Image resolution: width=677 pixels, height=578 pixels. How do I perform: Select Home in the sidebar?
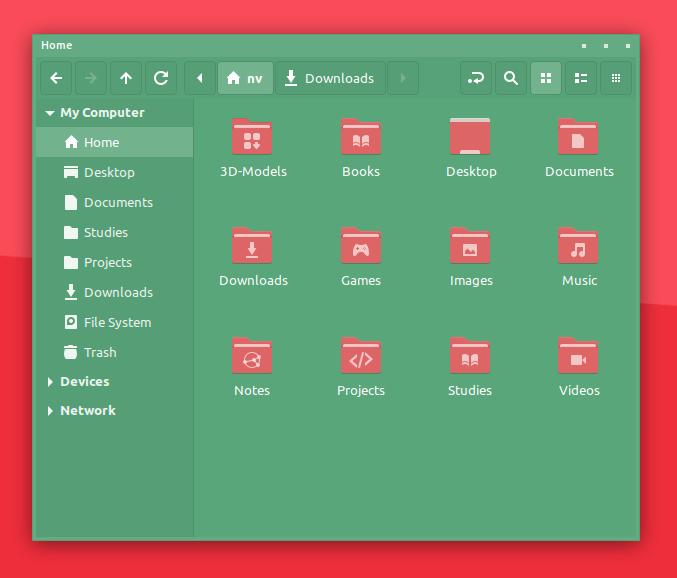point(114,142)
